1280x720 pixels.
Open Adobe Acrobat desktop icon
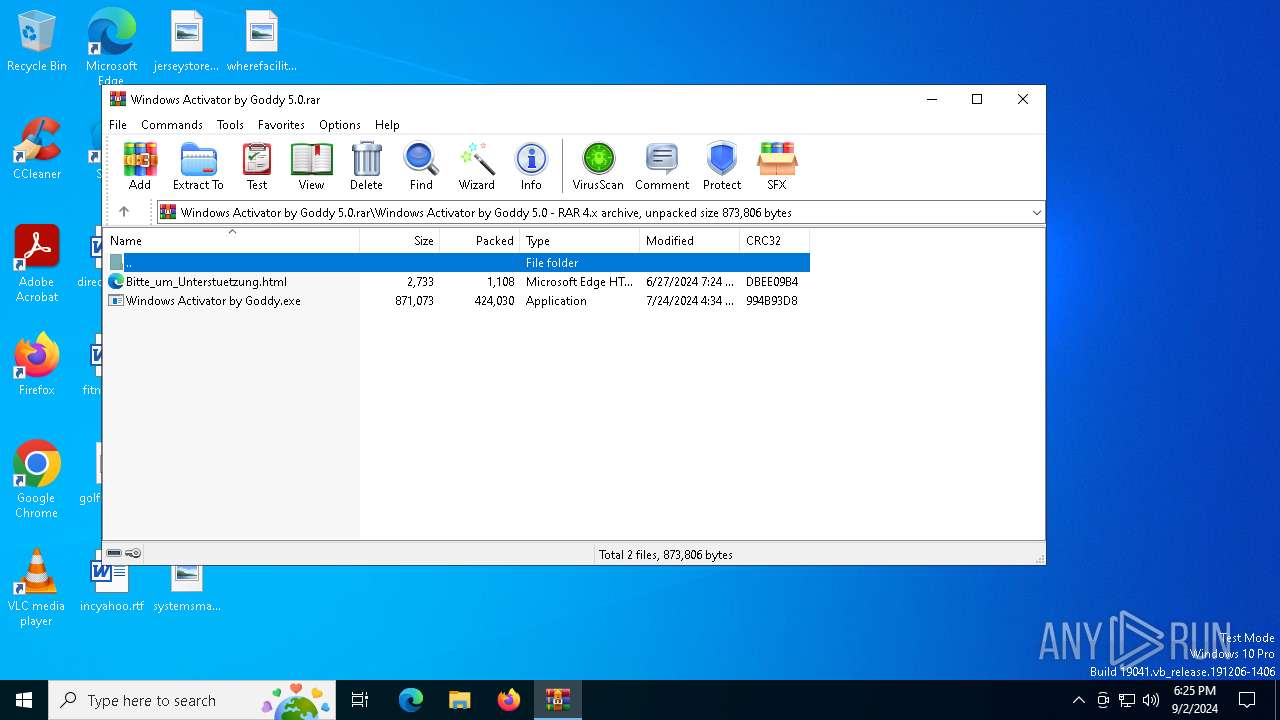pos(37,264)
